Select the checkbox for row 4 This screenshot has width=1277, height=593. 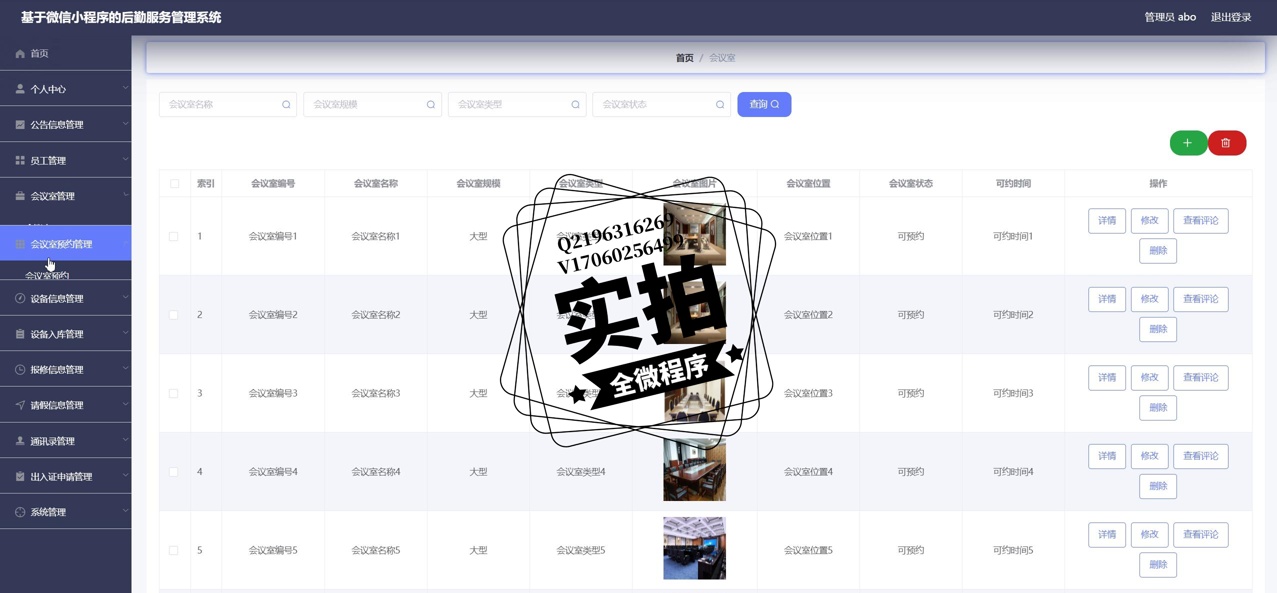click(x=174, y=472)
